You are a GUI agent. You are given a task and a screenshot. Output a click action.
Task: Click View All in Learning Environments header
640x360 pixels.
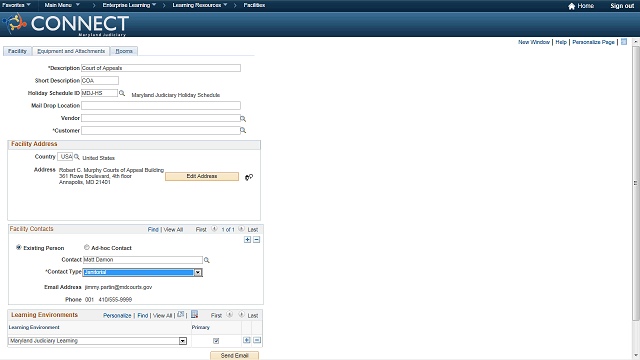pos(162,316)
